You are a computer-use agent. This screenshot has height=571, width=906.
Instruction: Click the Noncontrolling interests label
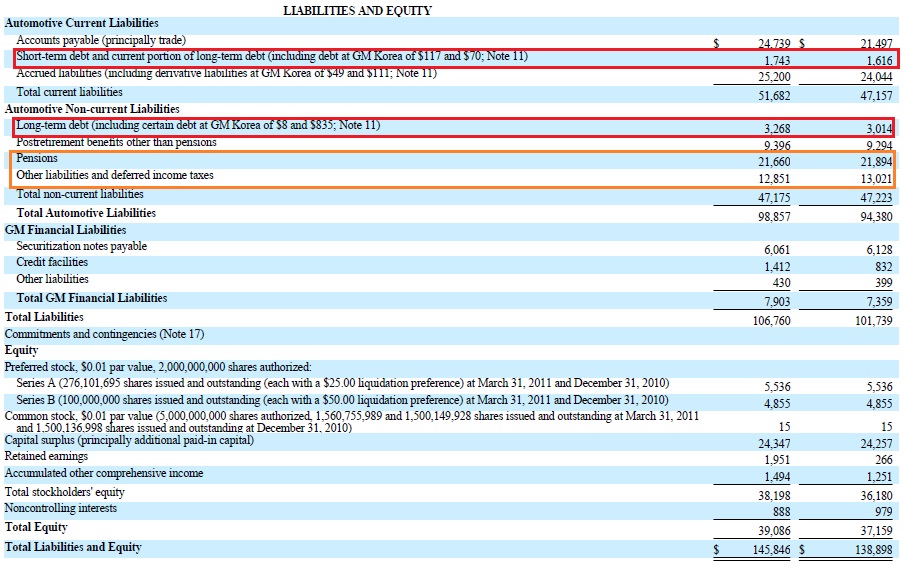(61, 509)
